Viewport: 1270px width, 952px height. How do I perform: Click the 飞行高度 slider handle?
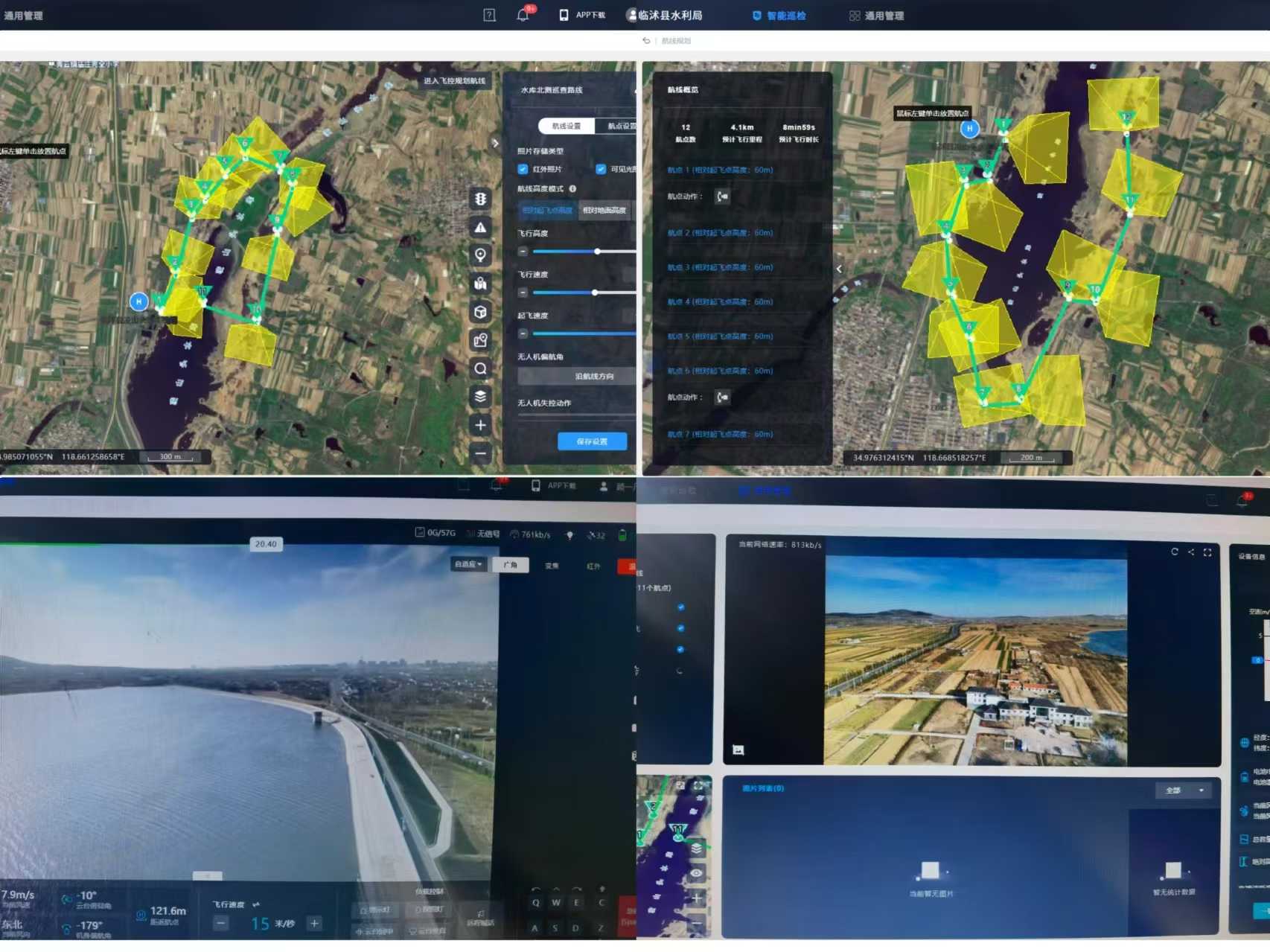(597, 252)
